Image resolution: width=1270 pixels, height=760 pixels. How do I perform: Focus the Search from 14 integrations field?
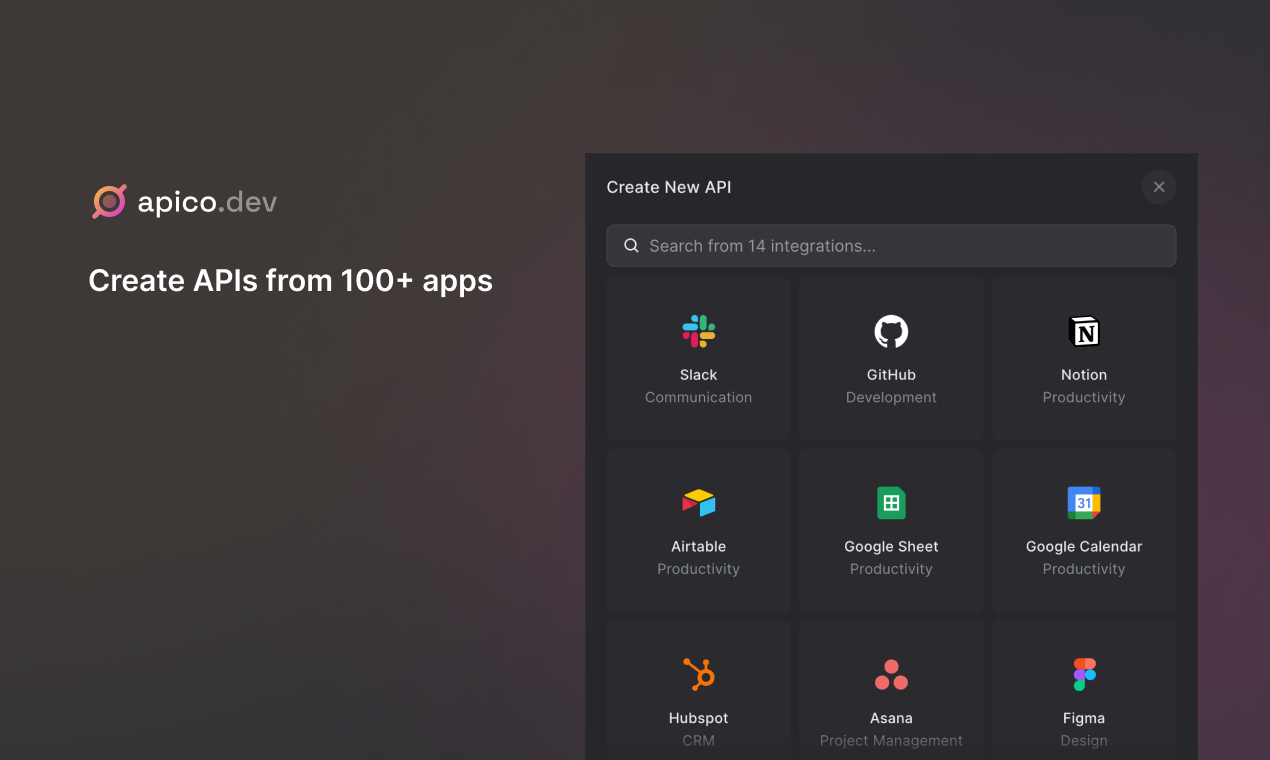pos(891,246)
